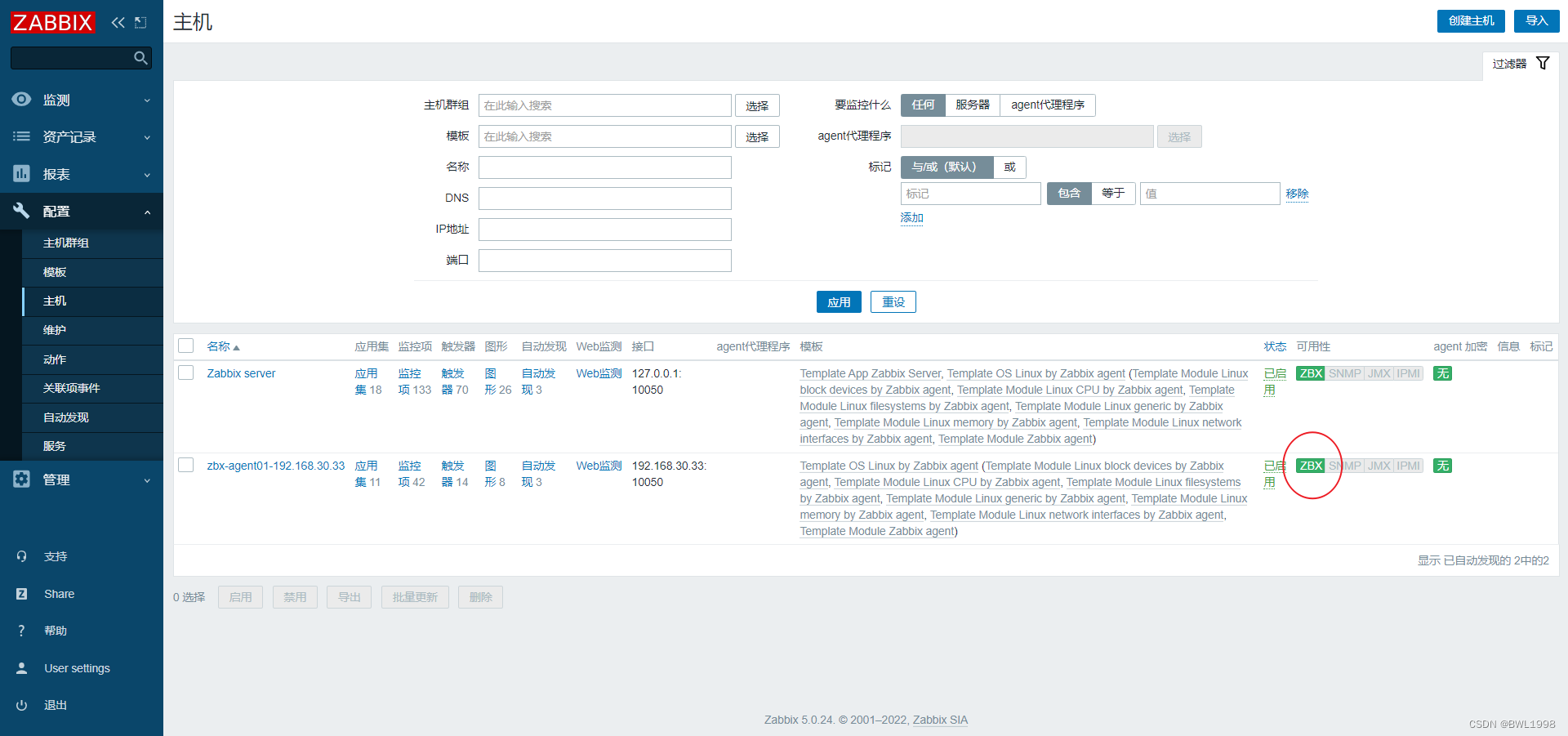Screen dimensions: 1568x736
Task: Click IPMI badge for zbx-agent01 host
Action: (1408, 466)
